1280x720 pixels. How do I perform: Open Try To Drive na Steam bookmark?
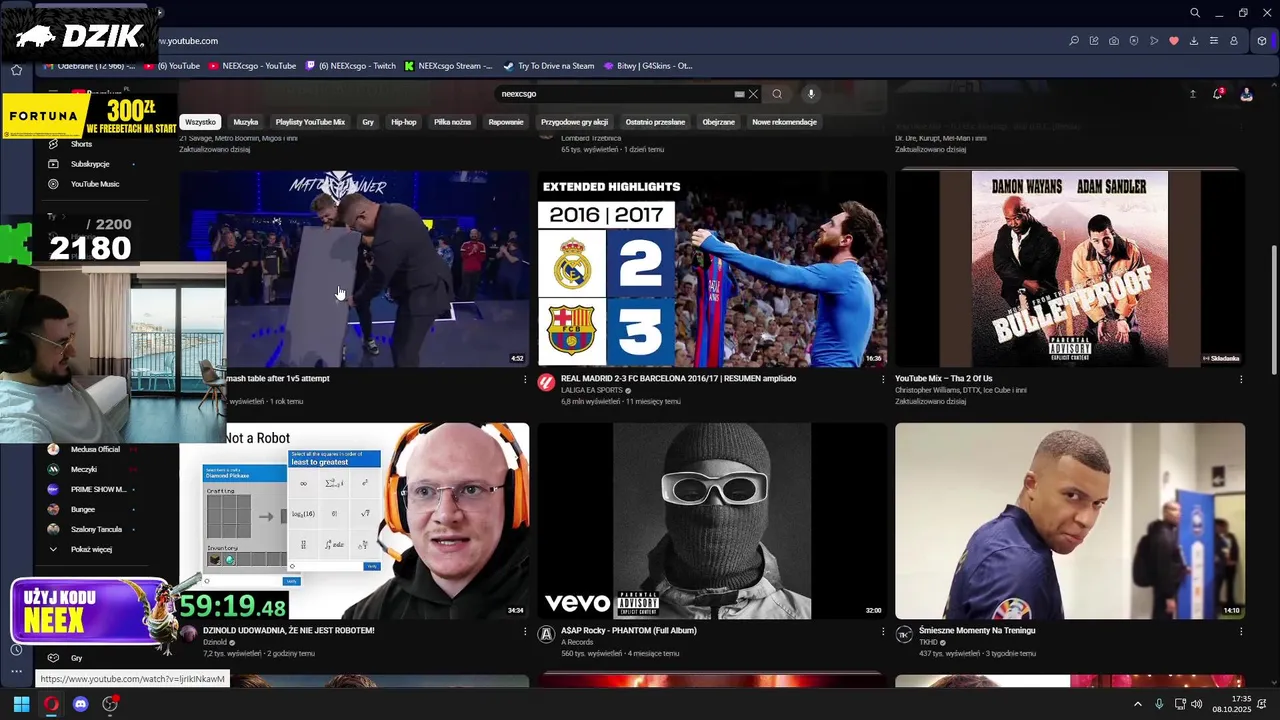click(x=548, y=66)
